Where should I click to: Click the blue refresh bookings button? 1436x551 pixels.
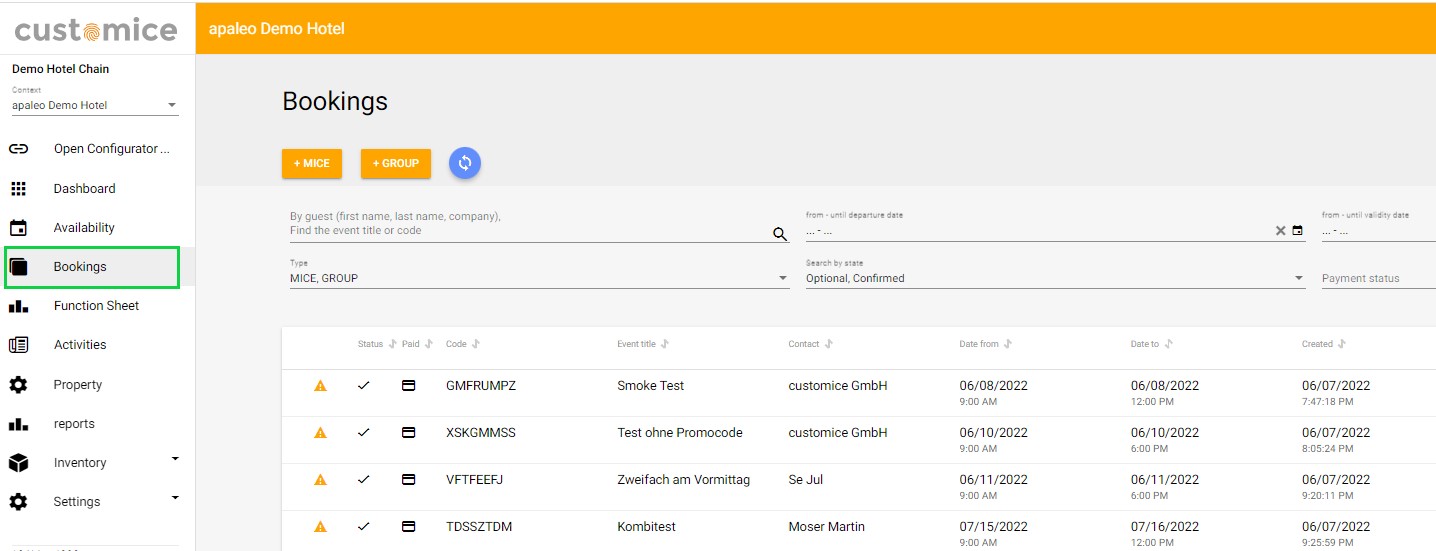click(x=465, y=163)
